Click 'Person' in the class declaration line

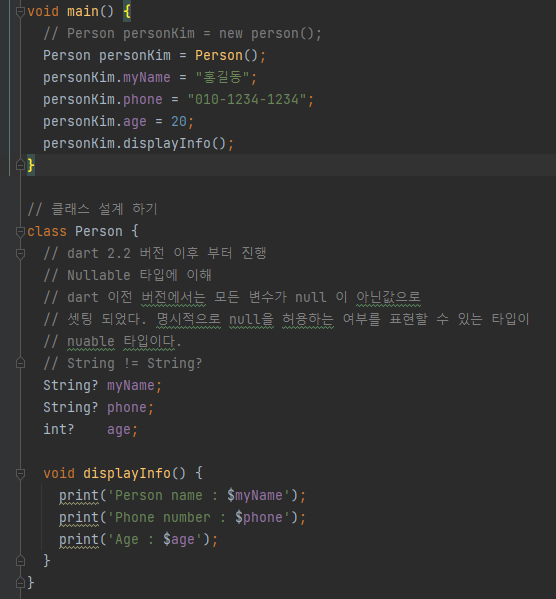[99, 232]
